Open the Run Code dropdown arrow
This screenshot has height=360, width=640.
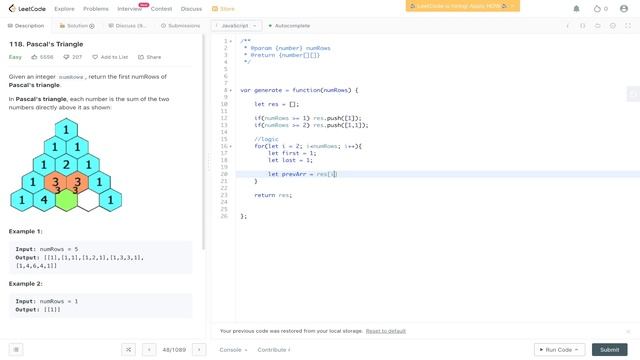[576, 350]
